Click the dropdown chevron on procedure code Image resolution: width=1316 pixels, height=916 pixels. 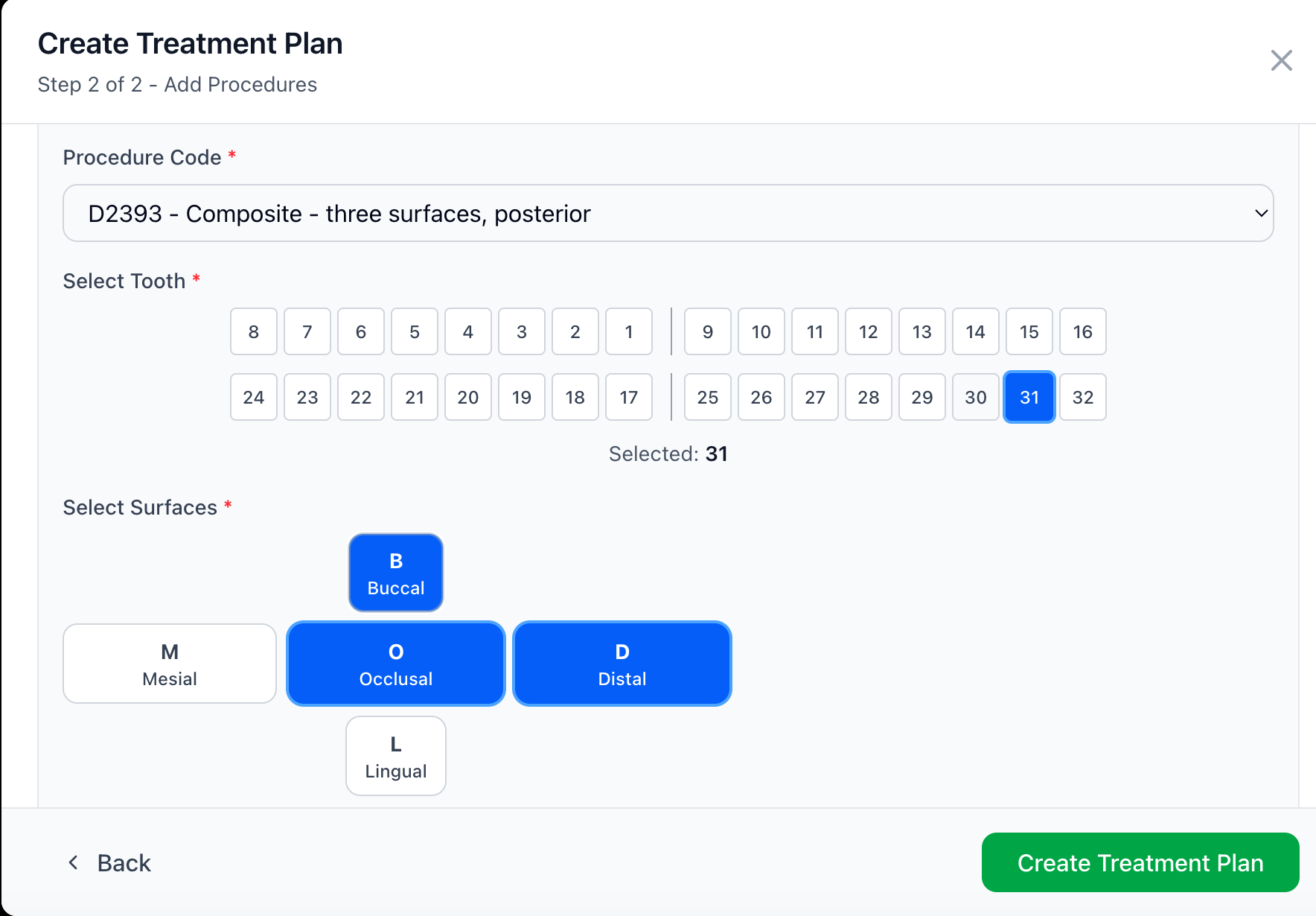coord(1260,214)
